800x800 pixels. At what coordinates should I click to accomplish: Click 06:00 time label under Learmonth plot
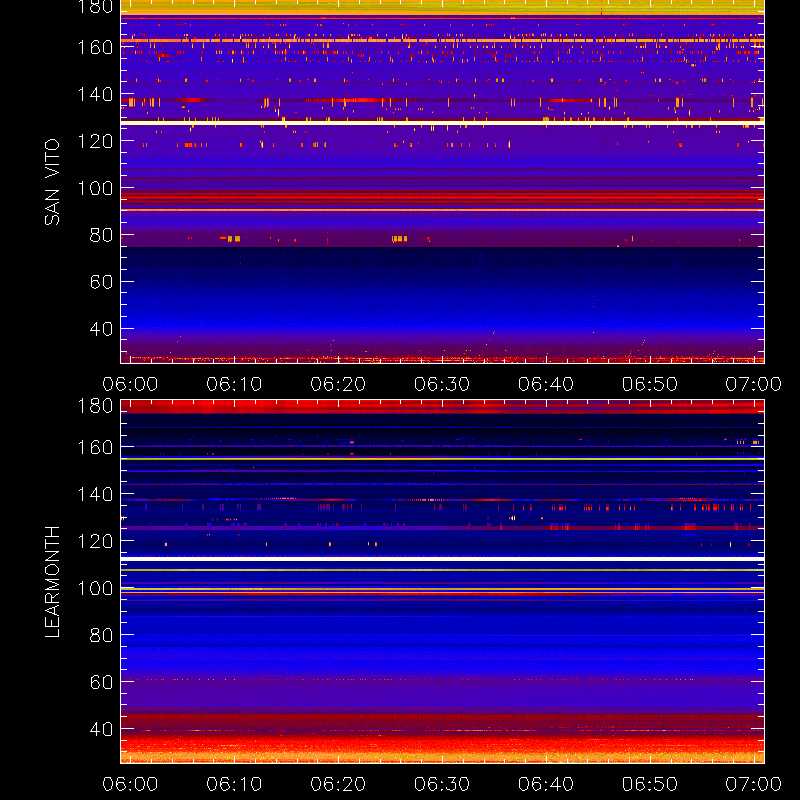click(x=130, y=784)
